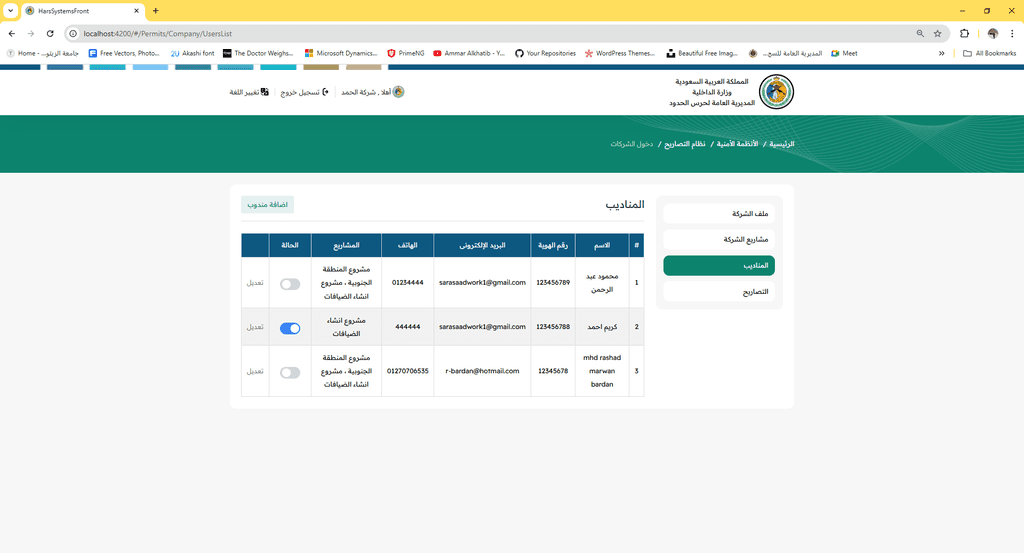Disable status switch for كريم احمد
Screen dimensions: 1024x553
click(290, 328)
